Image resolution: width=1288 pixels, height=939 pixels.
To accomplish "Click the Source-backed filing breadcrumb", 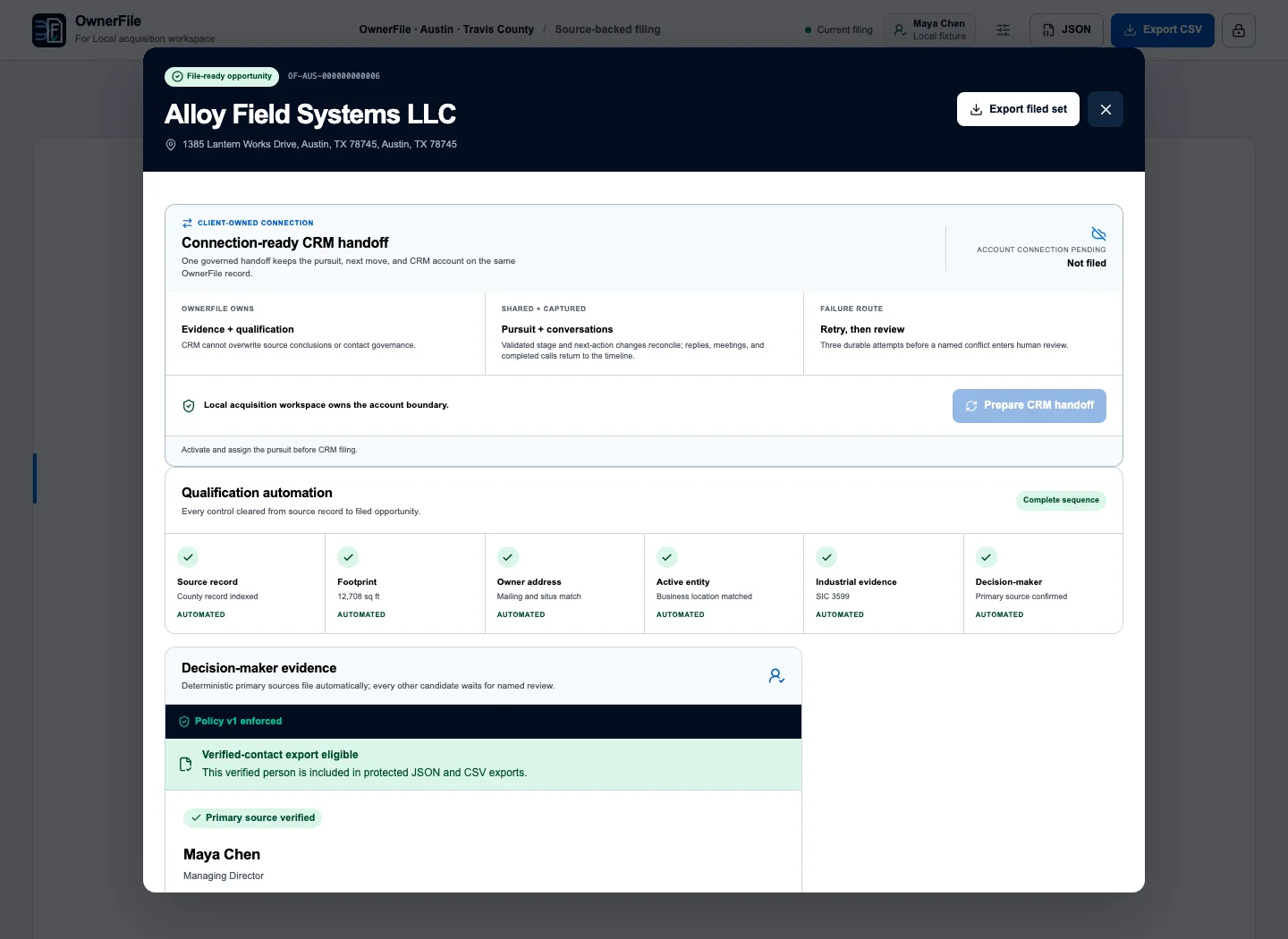I will [607, 30].
